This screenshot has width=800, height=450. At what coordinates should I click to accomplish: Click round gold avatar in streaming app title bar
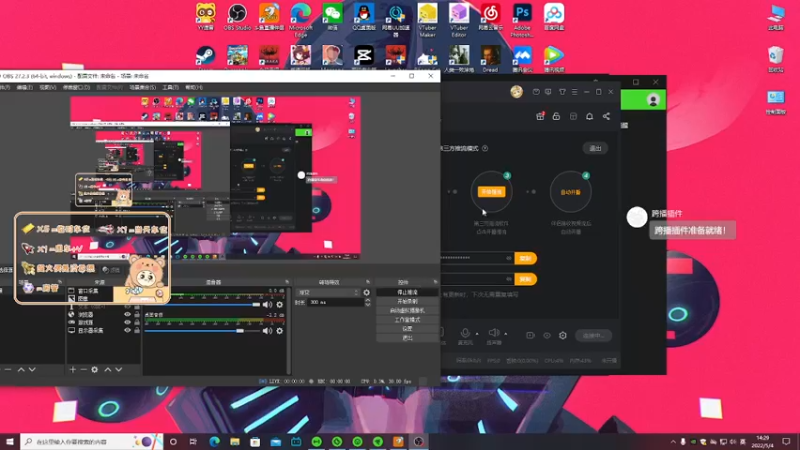(x=516, y=92)
